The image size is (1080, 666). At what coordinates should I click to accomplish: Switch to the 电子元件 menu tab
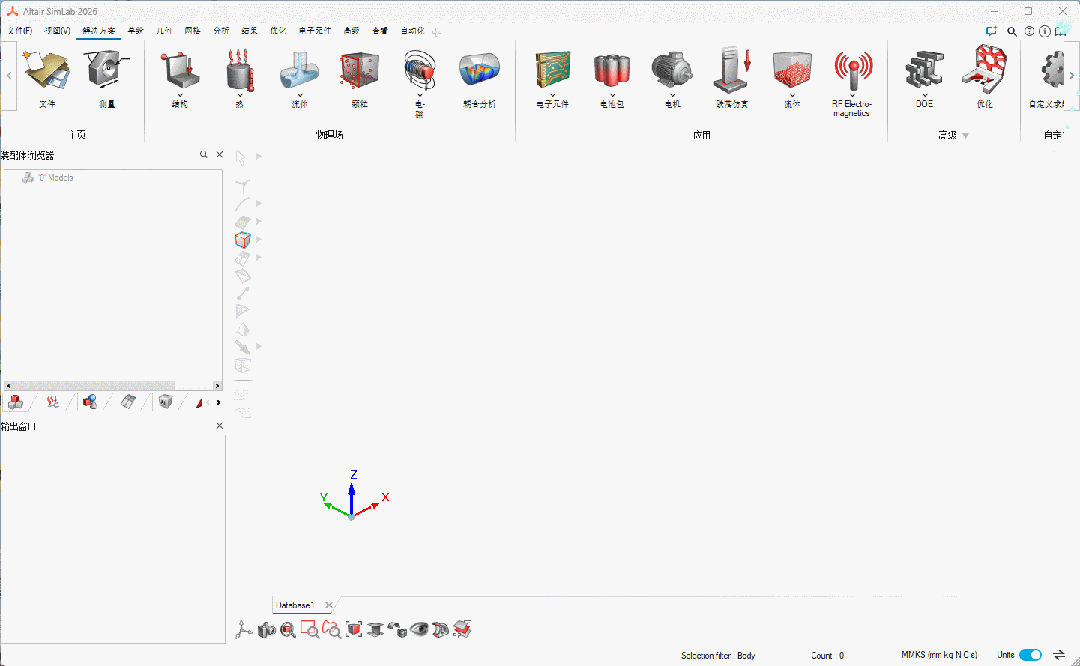(x=315, y=31)
